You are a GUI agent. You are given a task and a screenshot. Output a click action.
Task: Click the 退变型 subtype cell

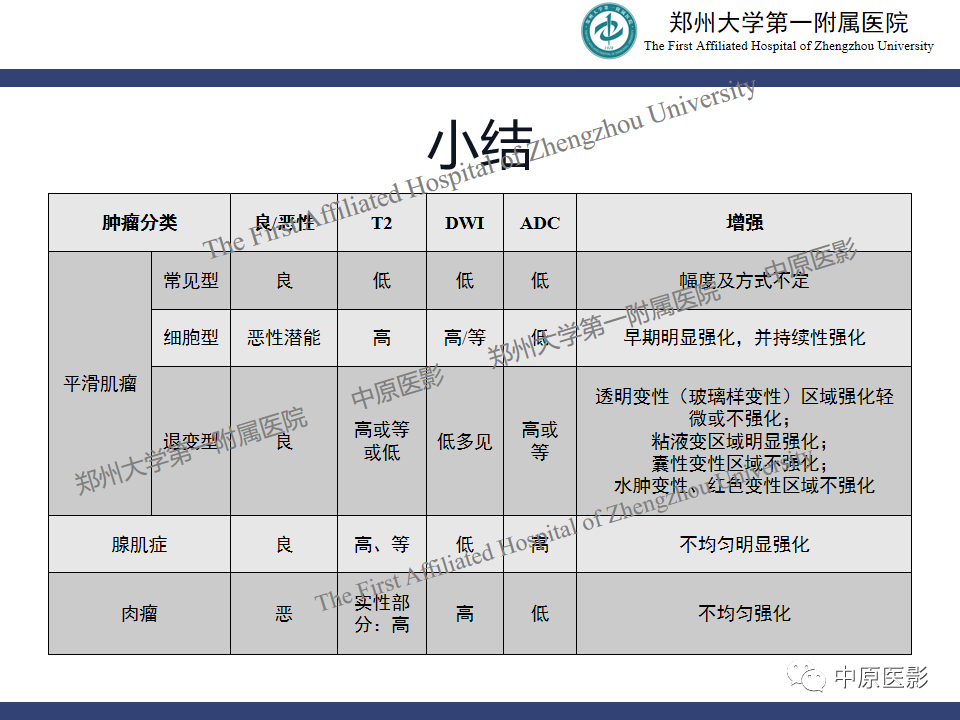pos(191,441)
